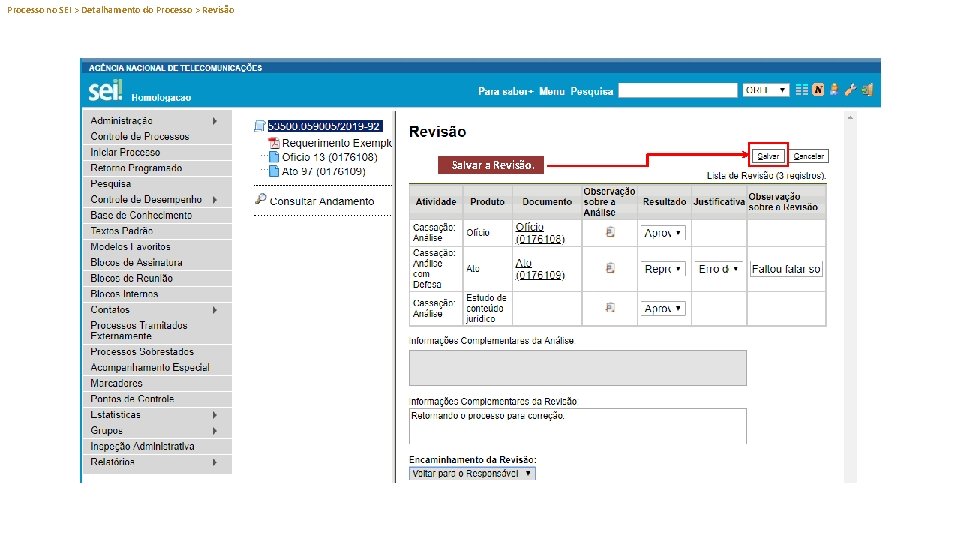Open the wrench system settings icon
The height and width of the screenshot is (540, 960).
click(850, 90)
